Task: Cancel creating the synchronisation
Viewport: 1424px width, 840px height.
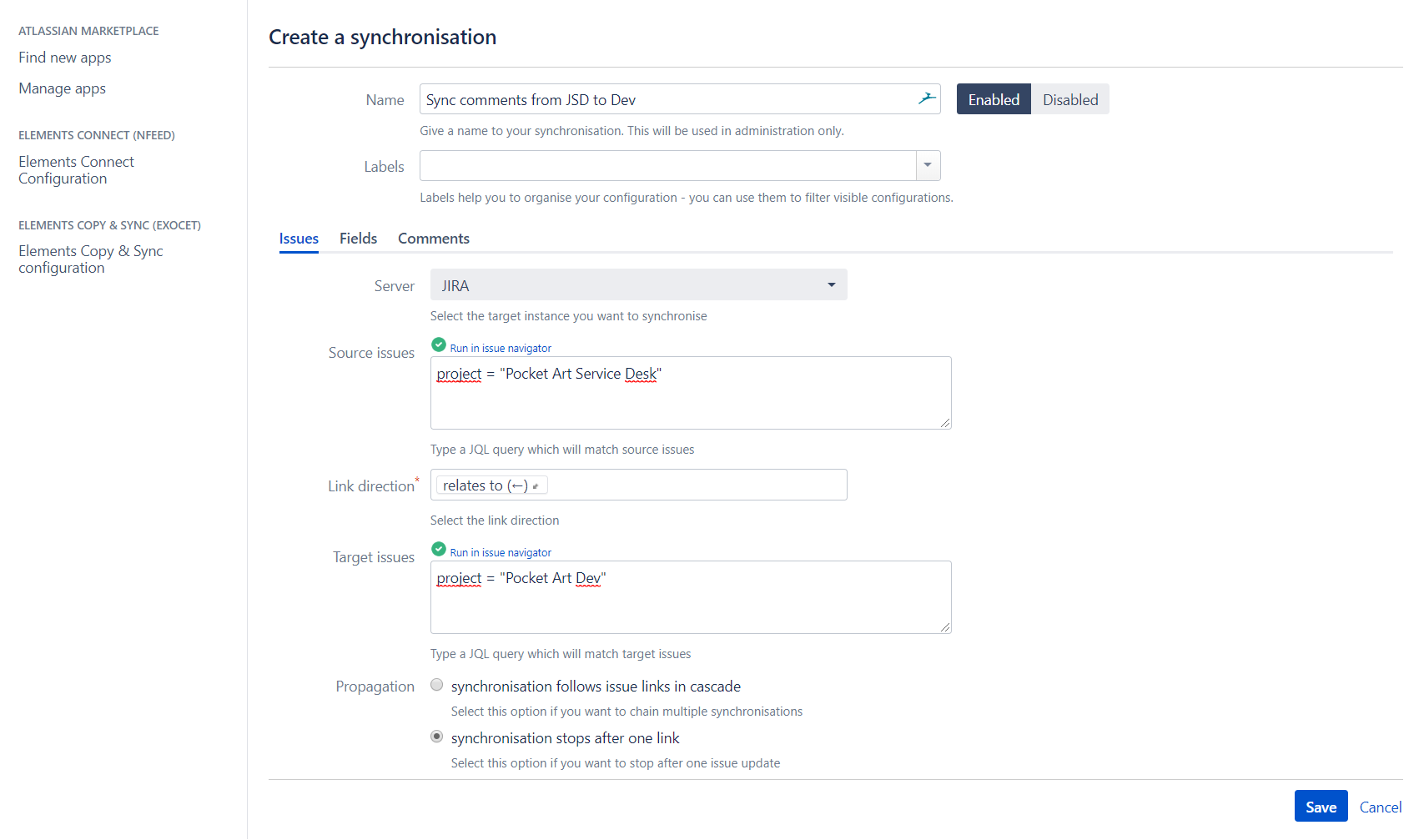Action: [x=1381, y=807]
